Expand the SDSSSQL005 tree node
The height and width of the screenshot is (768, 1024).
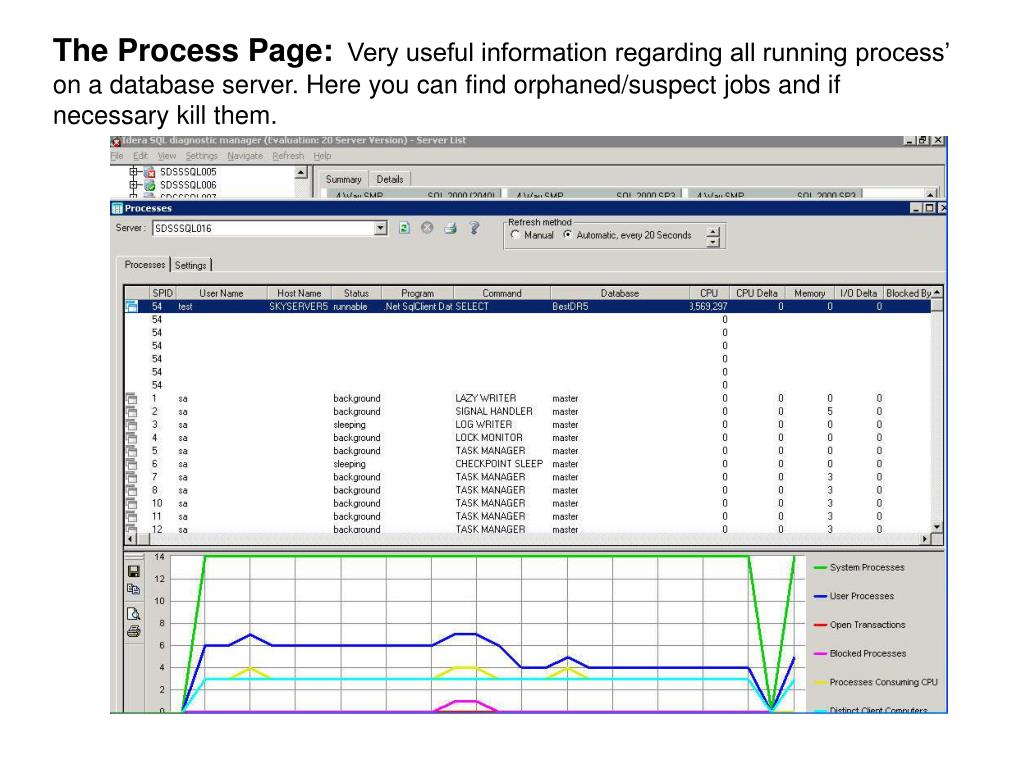[x=134, y=172]
